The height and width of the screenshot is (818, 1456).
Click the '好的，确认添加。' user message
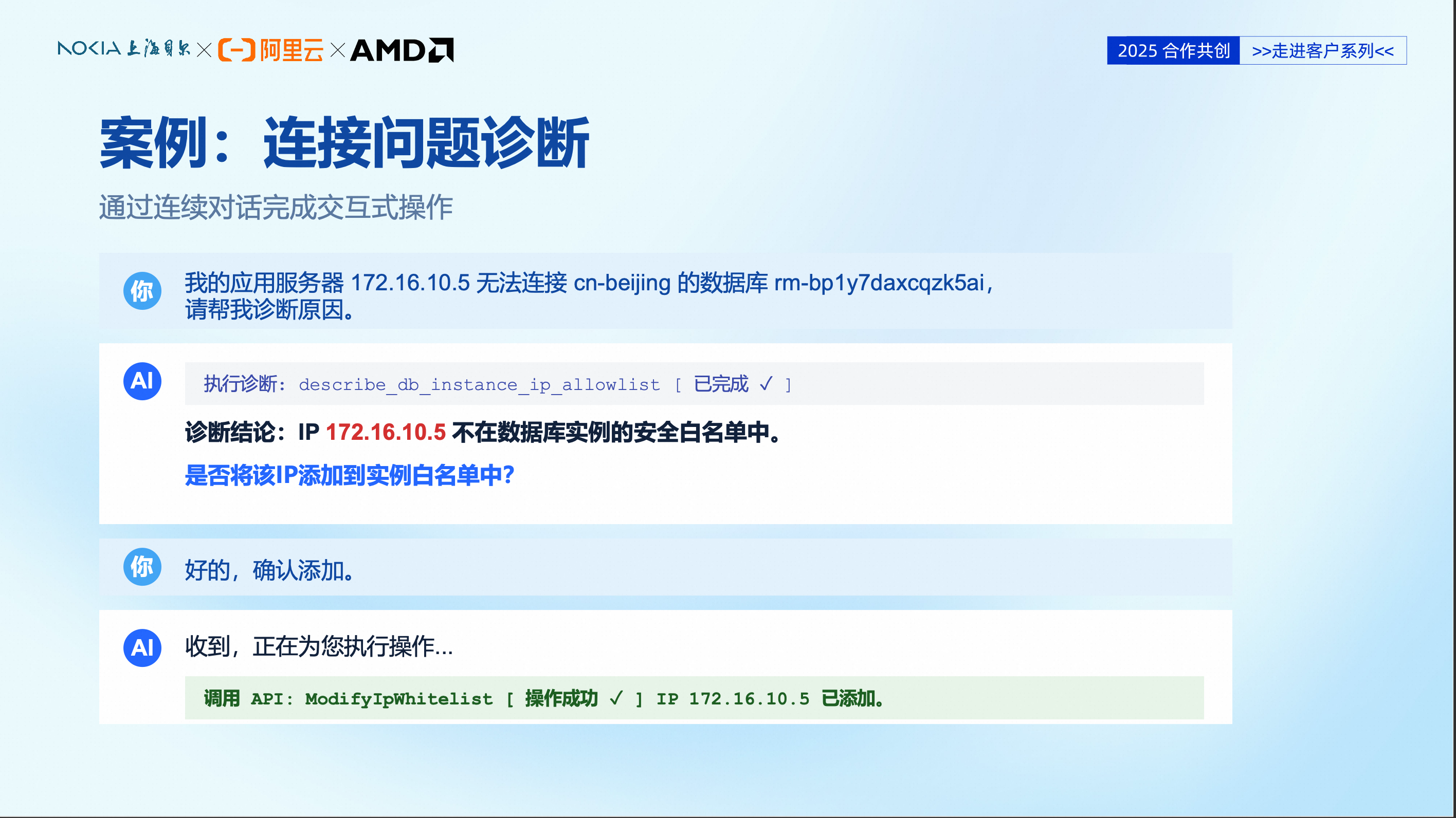point(270,570)
